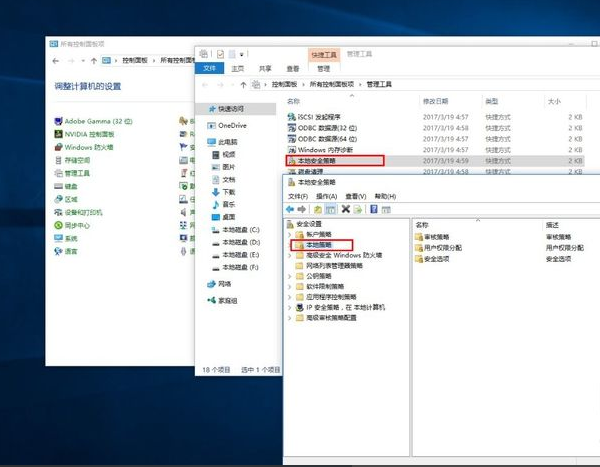Expand the 公钥策略 tree node

click(289, 275)
